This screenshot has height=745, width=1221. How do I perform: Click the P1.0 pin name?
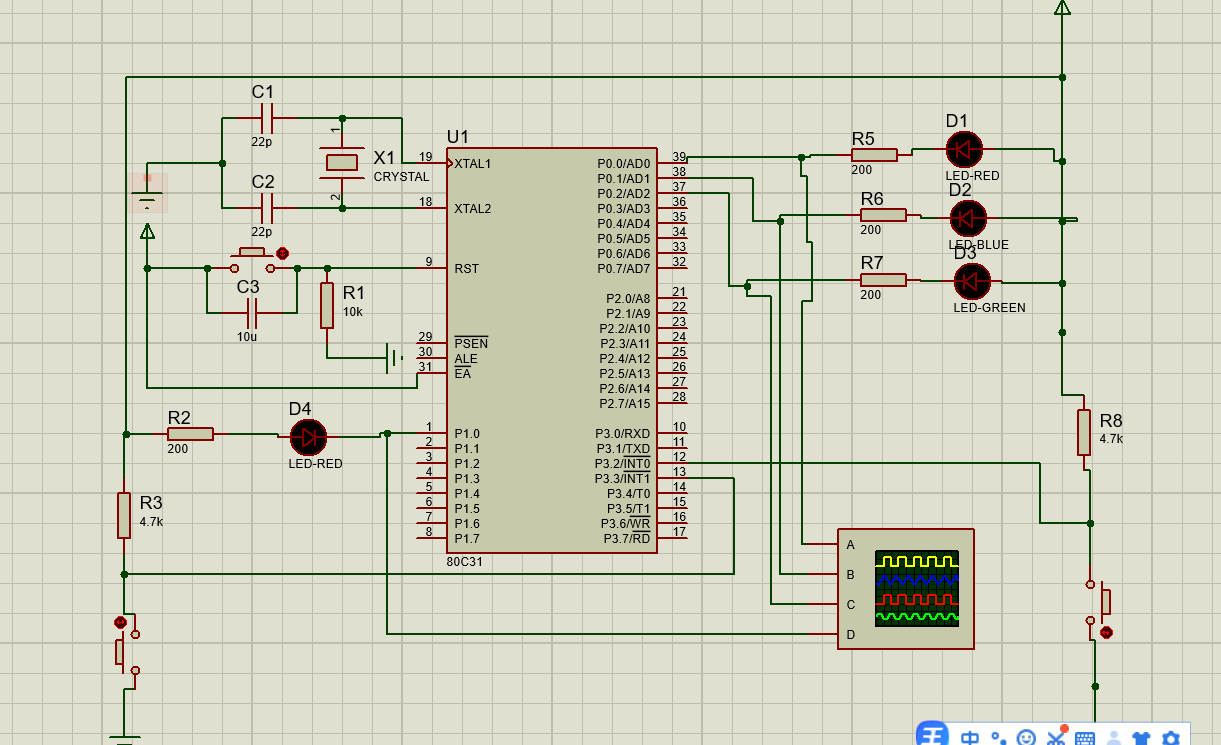click(467, 434)
